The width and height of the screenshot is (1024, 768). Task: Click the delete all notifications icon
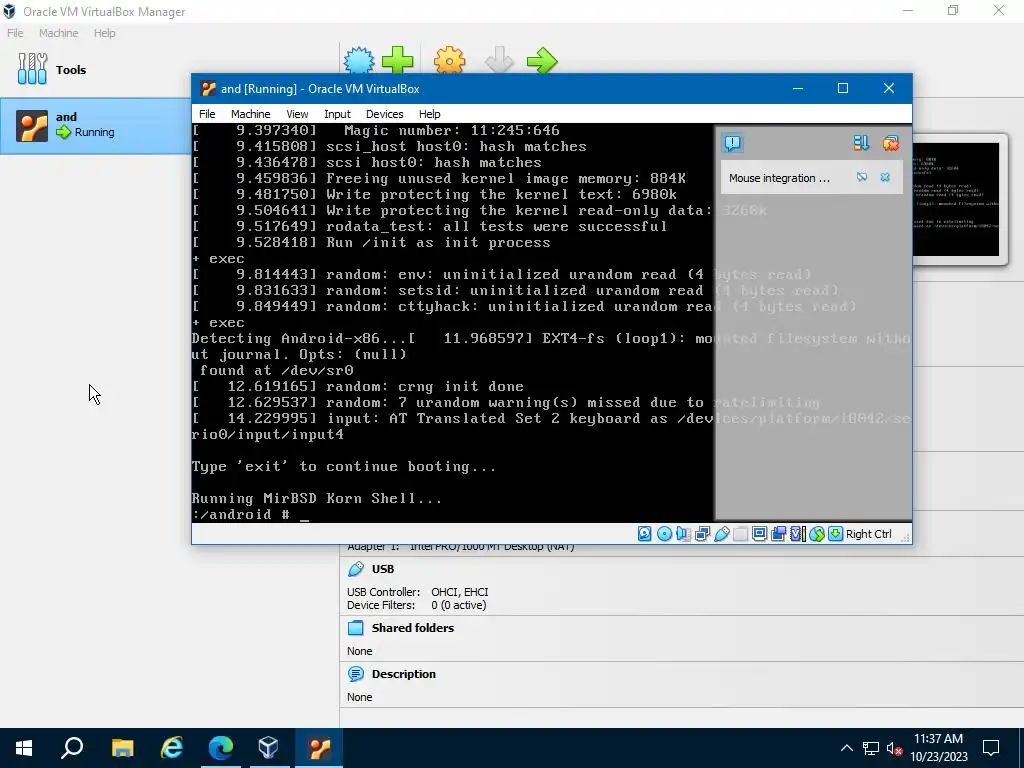coord(891,143)
